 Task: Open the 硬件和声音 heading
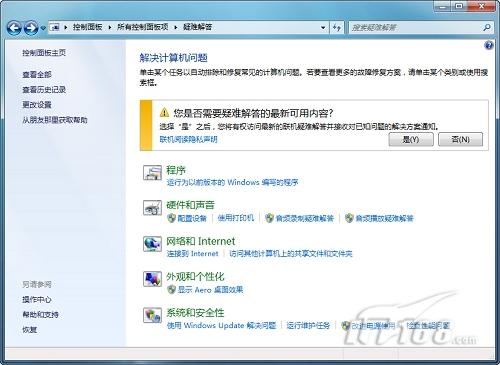click(190, 205)
